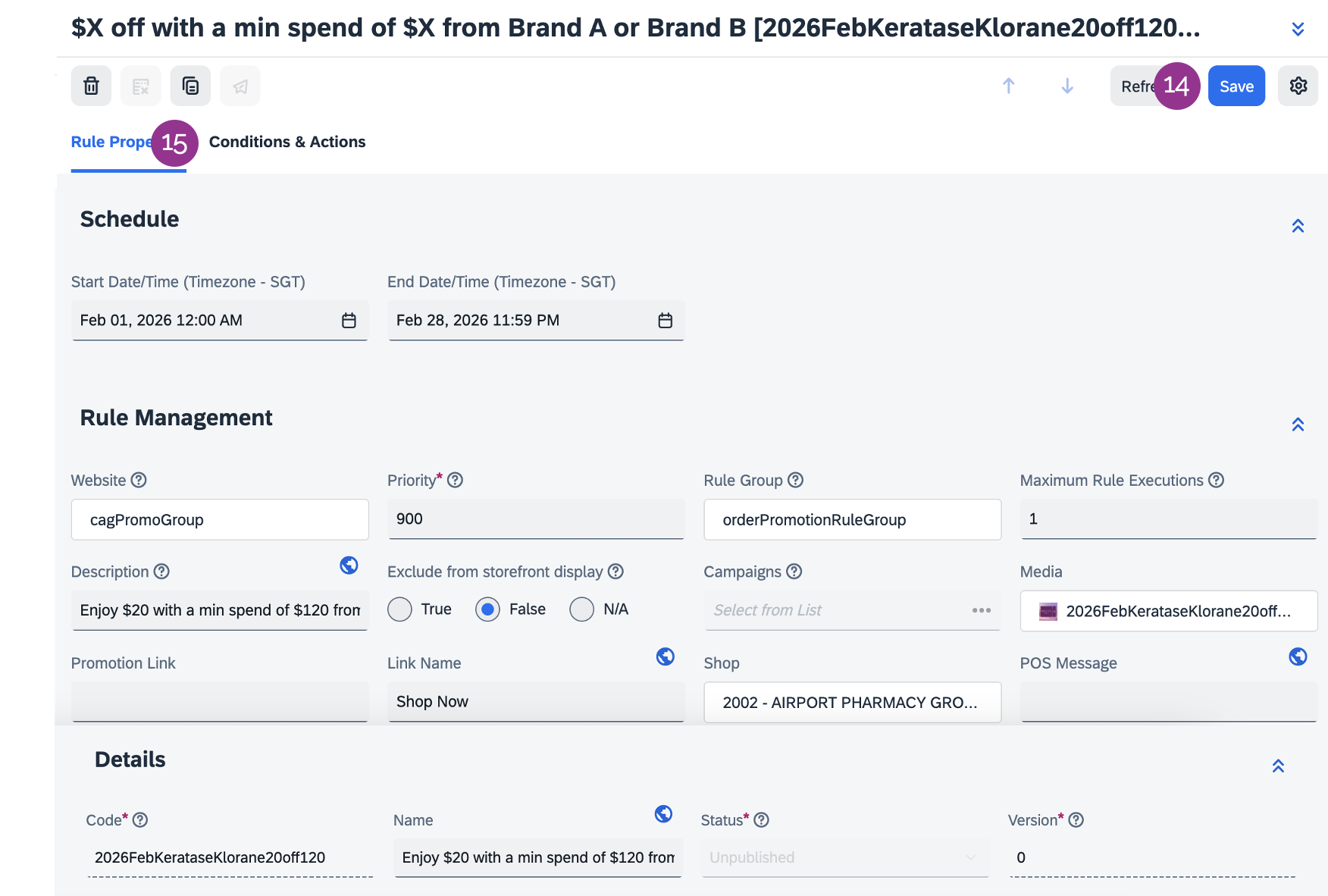Select N/A for Exclude from storefront

click(581, 609)
